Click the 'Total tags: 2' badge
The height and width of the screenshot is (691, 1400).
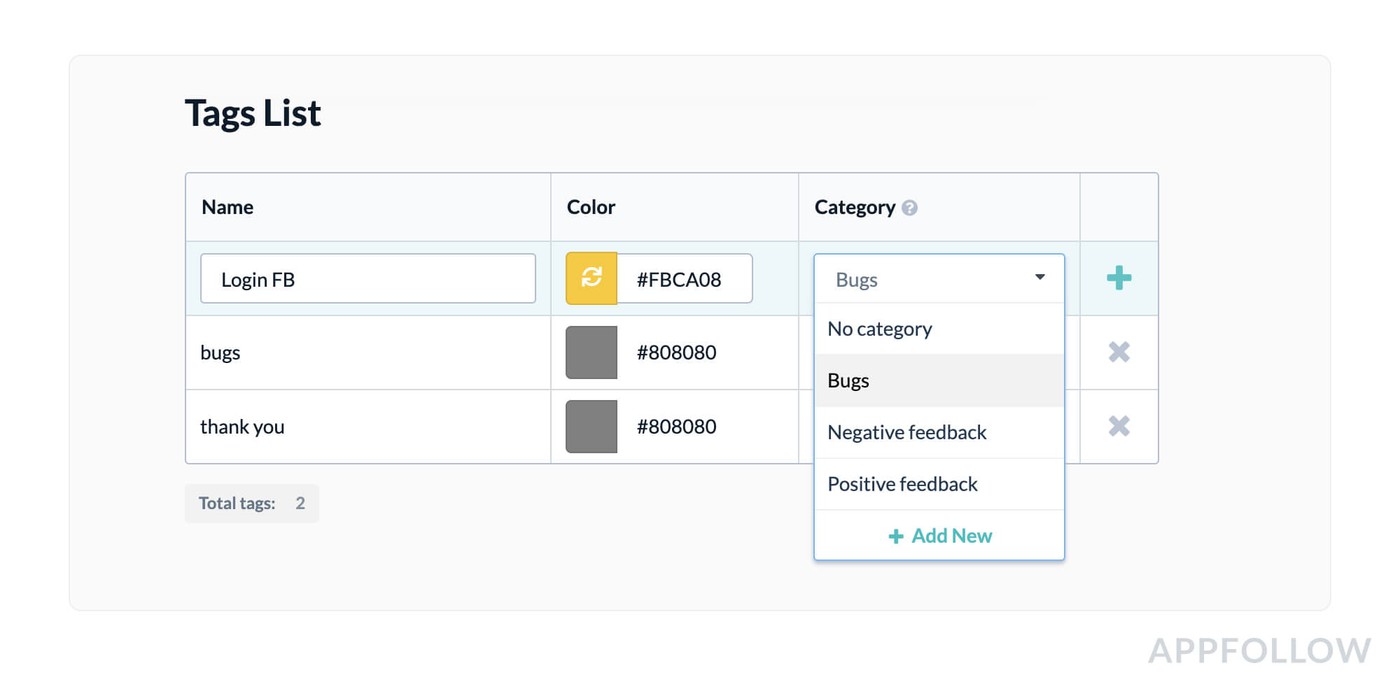(x=252, y=503)
